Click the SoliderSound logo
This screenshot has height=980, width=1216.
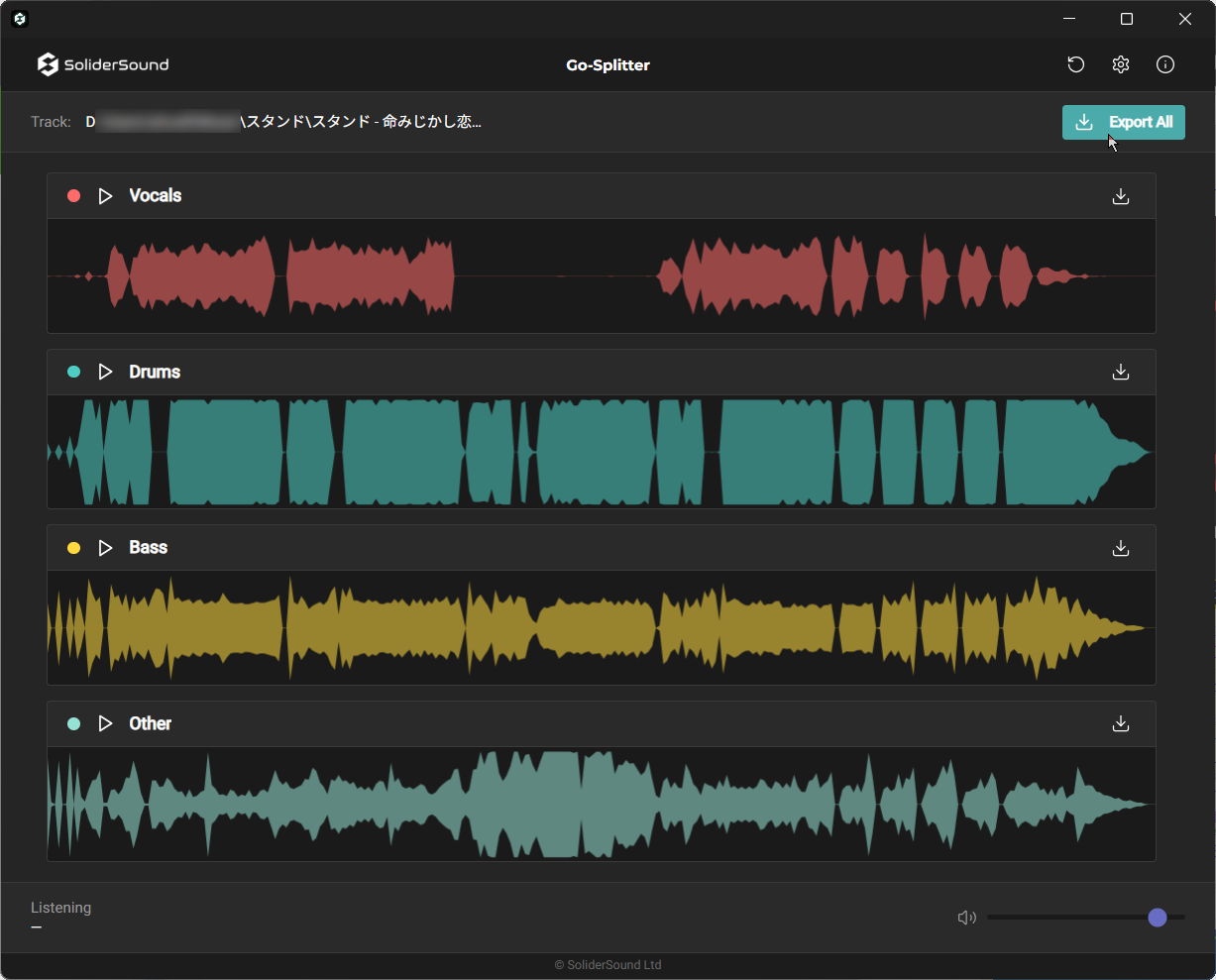tap(103, 64)
